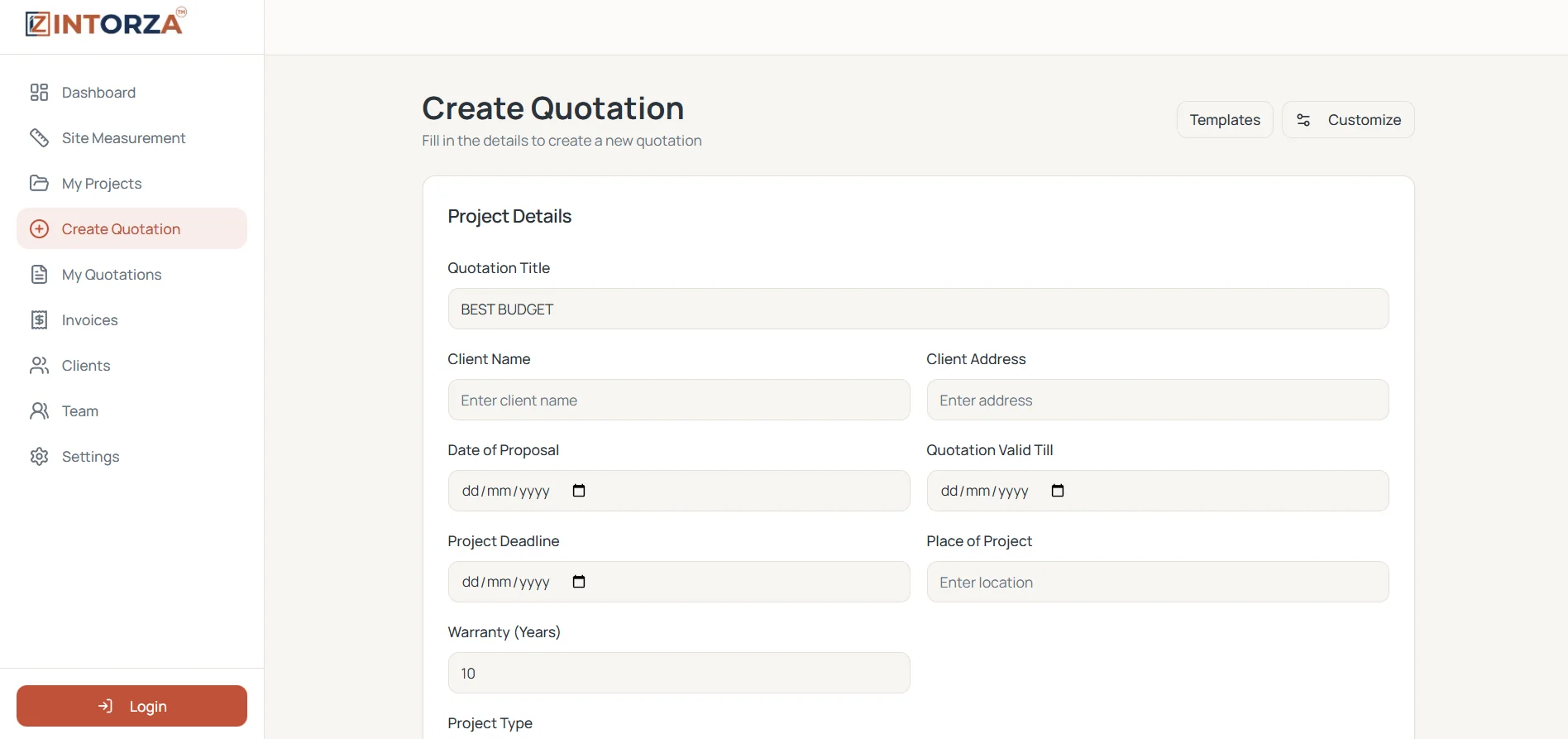Viewport: 1568px width, 739px height.
Task: Click the My Projects folder icon
Action: (x=39, y=183)
